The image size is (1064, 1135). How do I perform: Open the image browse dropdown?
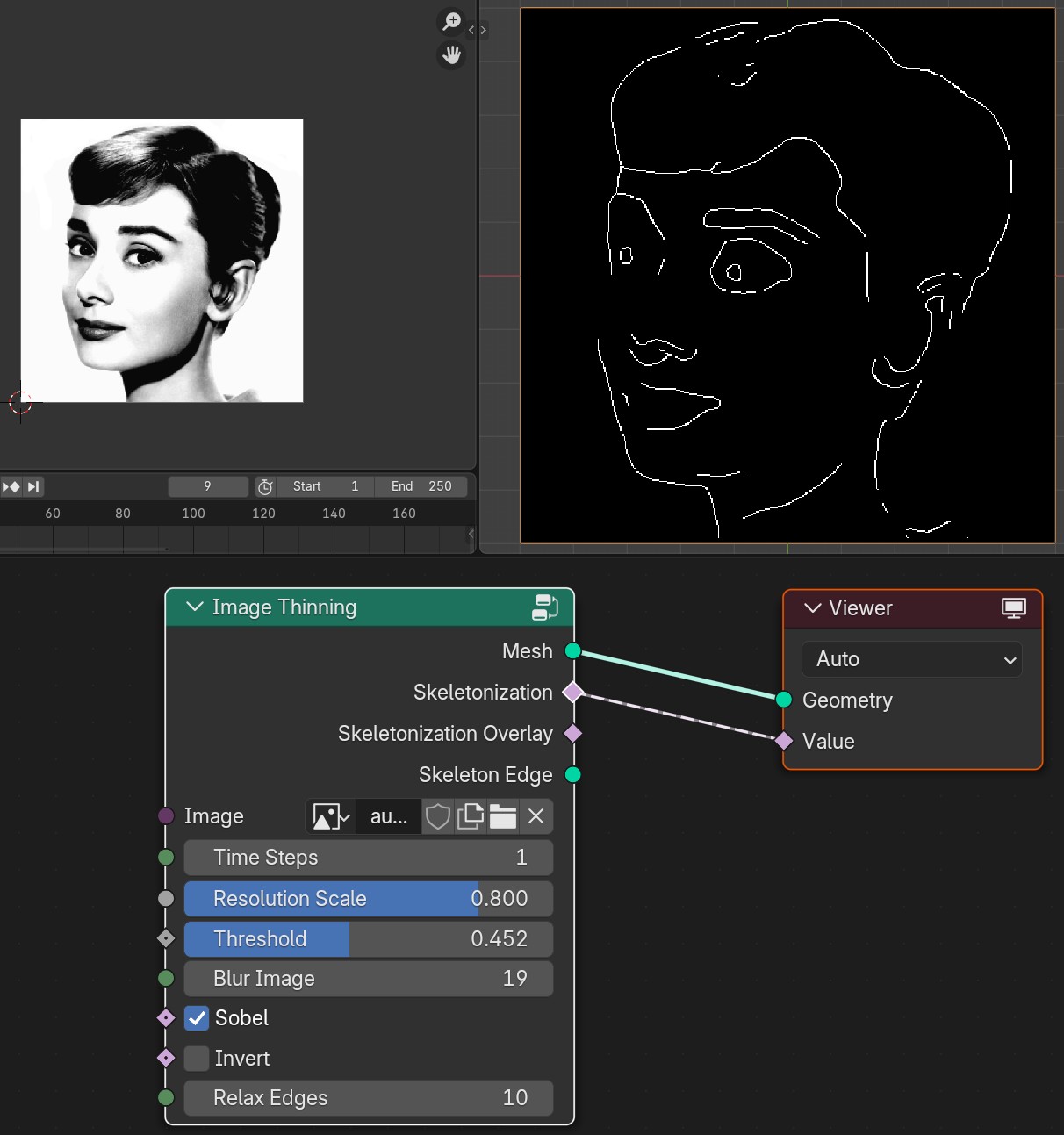click(x=331, y=816)
